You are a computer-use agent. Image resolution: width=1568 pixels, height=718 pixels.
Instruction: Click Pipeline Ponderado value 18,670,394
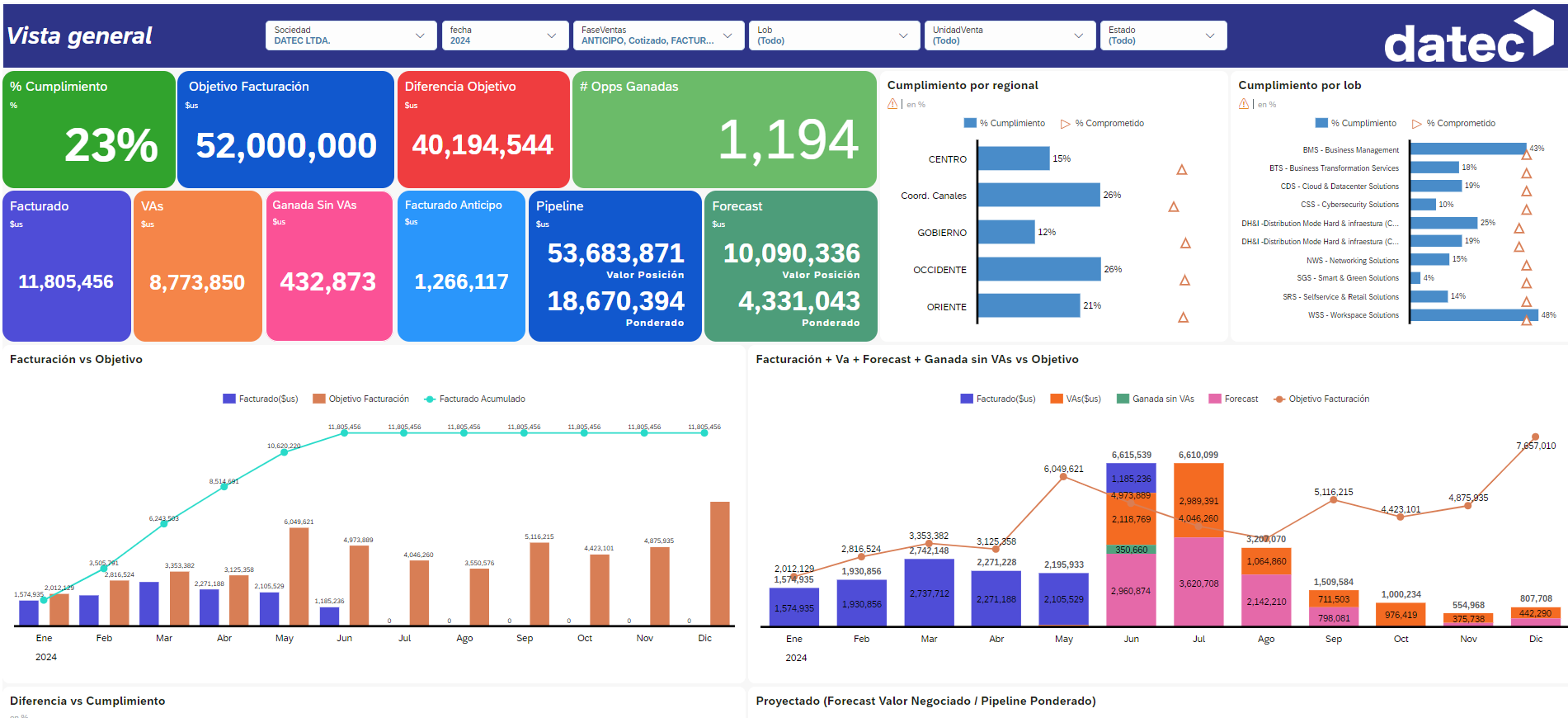616,301
